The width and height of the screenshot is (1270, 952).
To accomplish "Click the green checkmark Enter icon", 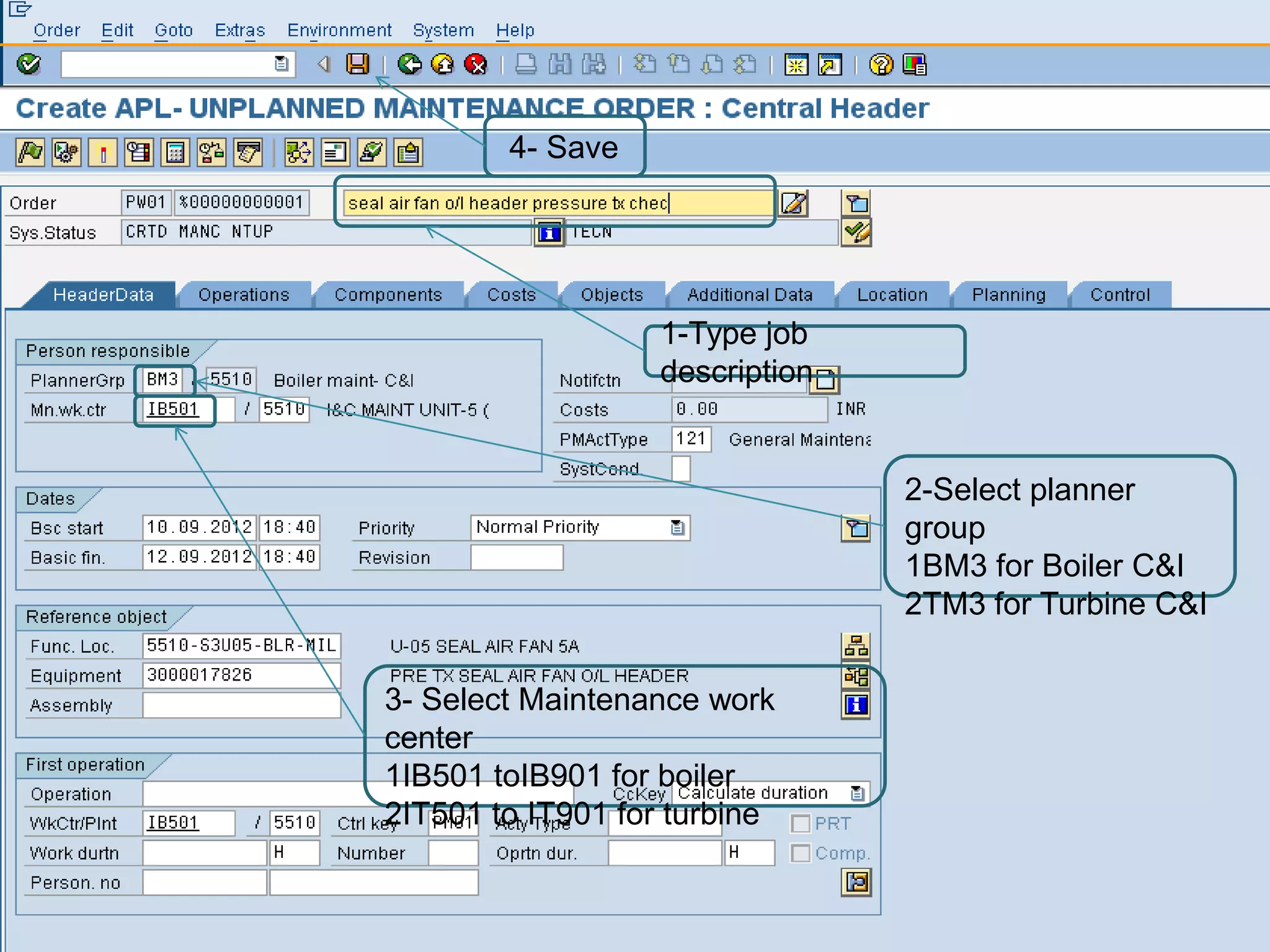I will click(x=29, y=64).
